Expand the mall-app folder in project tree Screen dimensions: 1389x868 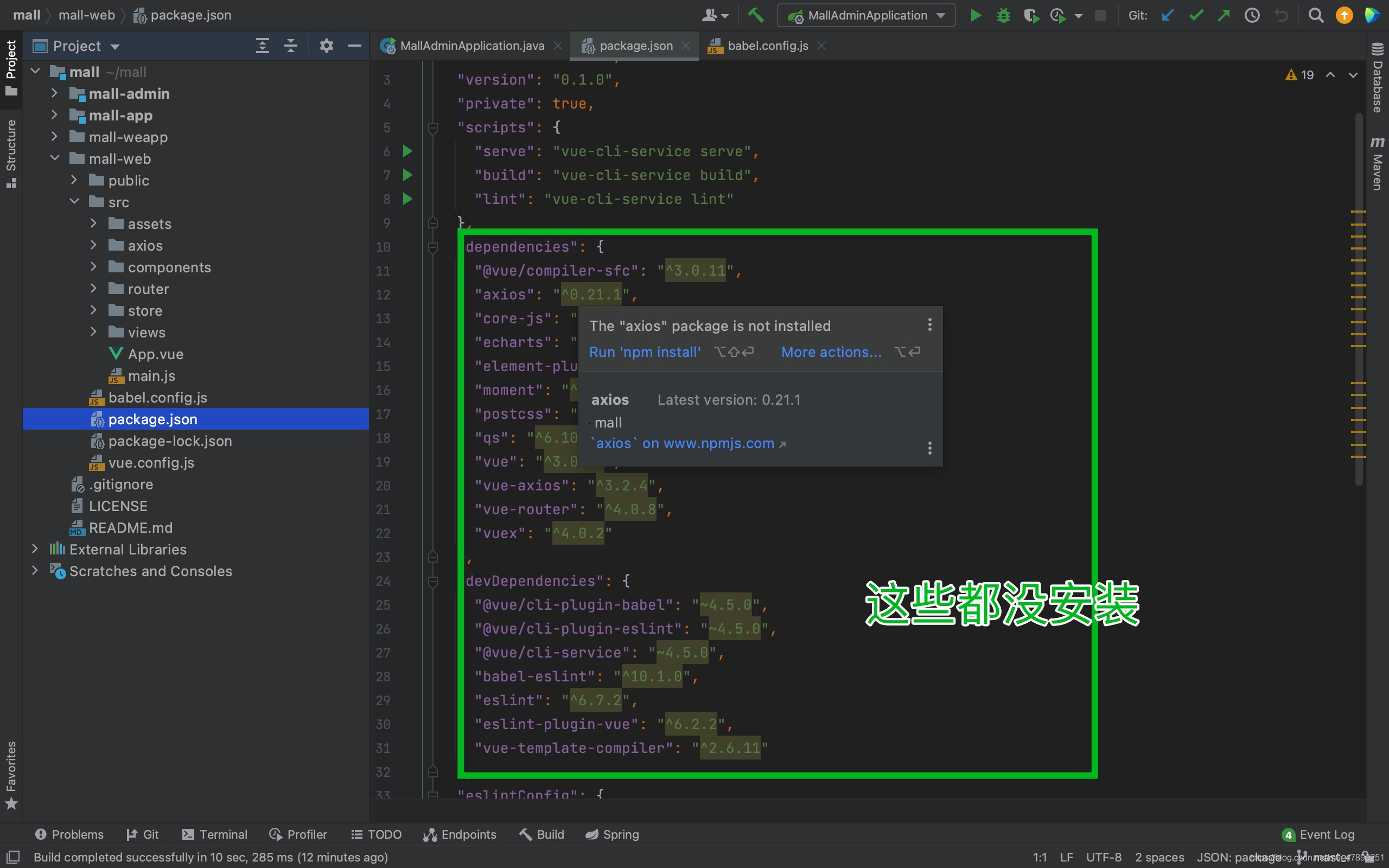click(x=55, y=114)
